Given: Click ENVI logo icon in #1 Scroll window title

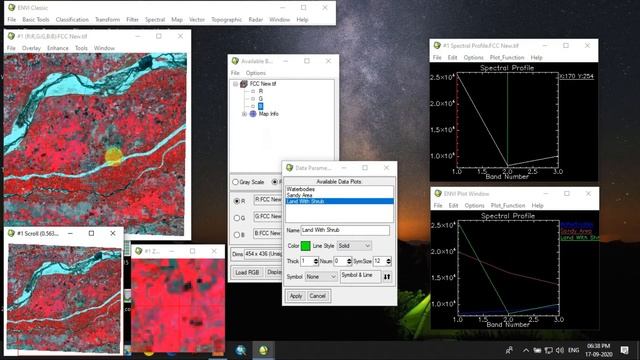Looking at the screenshot, I should tap(11, 233).
